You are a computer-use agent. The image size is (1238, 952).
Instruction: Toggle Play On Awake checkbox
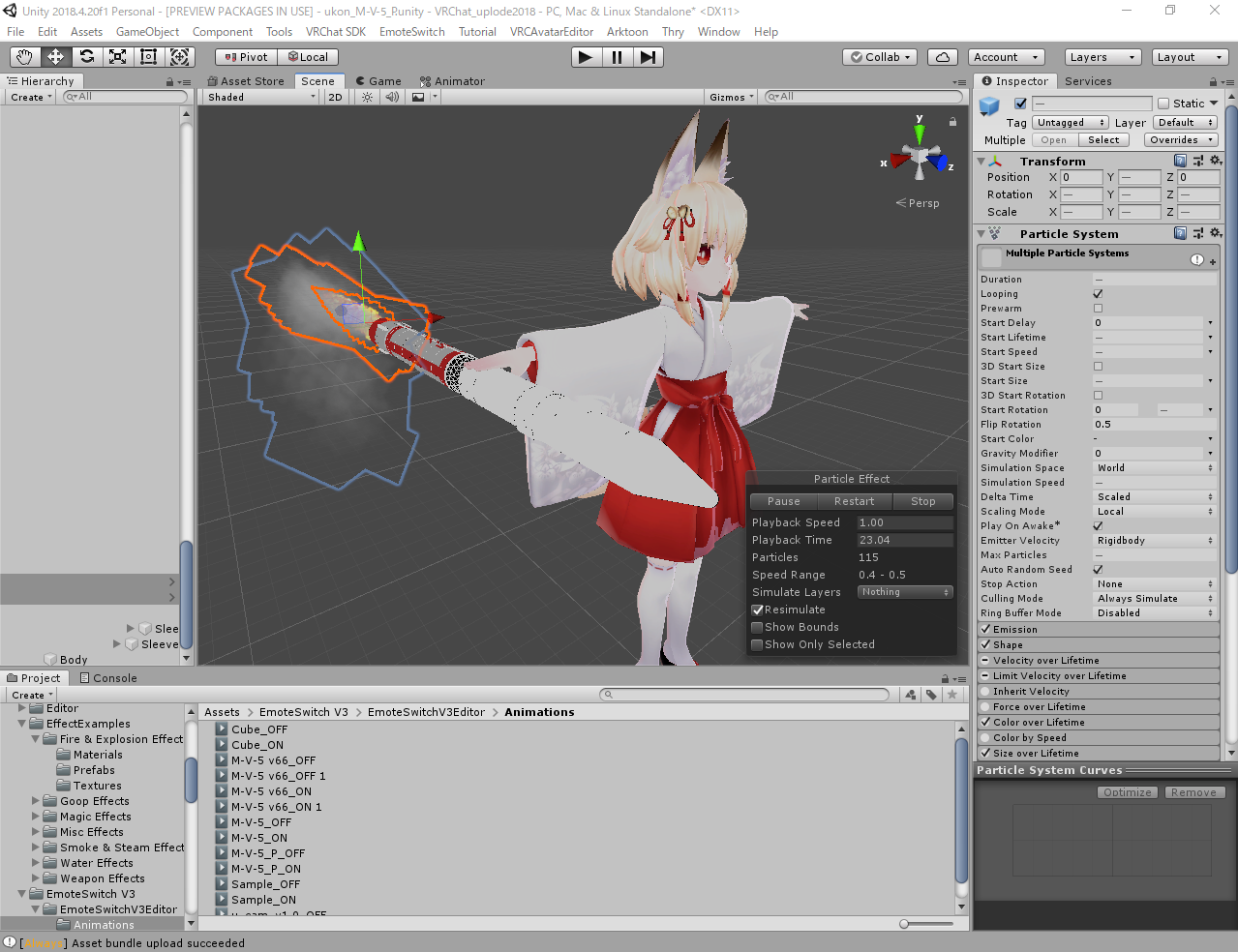click(1098, 526)
